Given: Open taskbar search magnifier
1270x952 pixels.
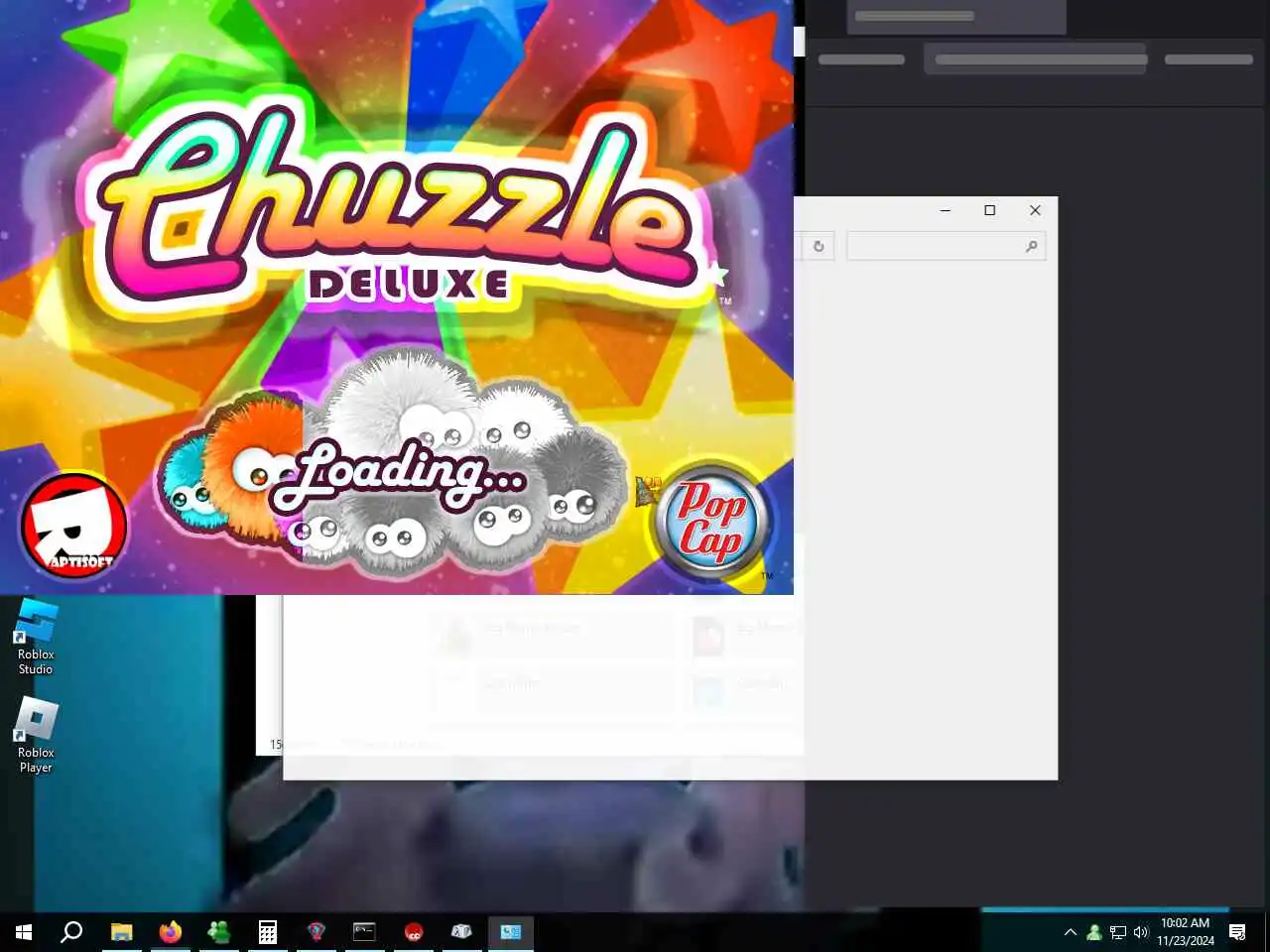Looking at the screenshot, I should point(71,932).
